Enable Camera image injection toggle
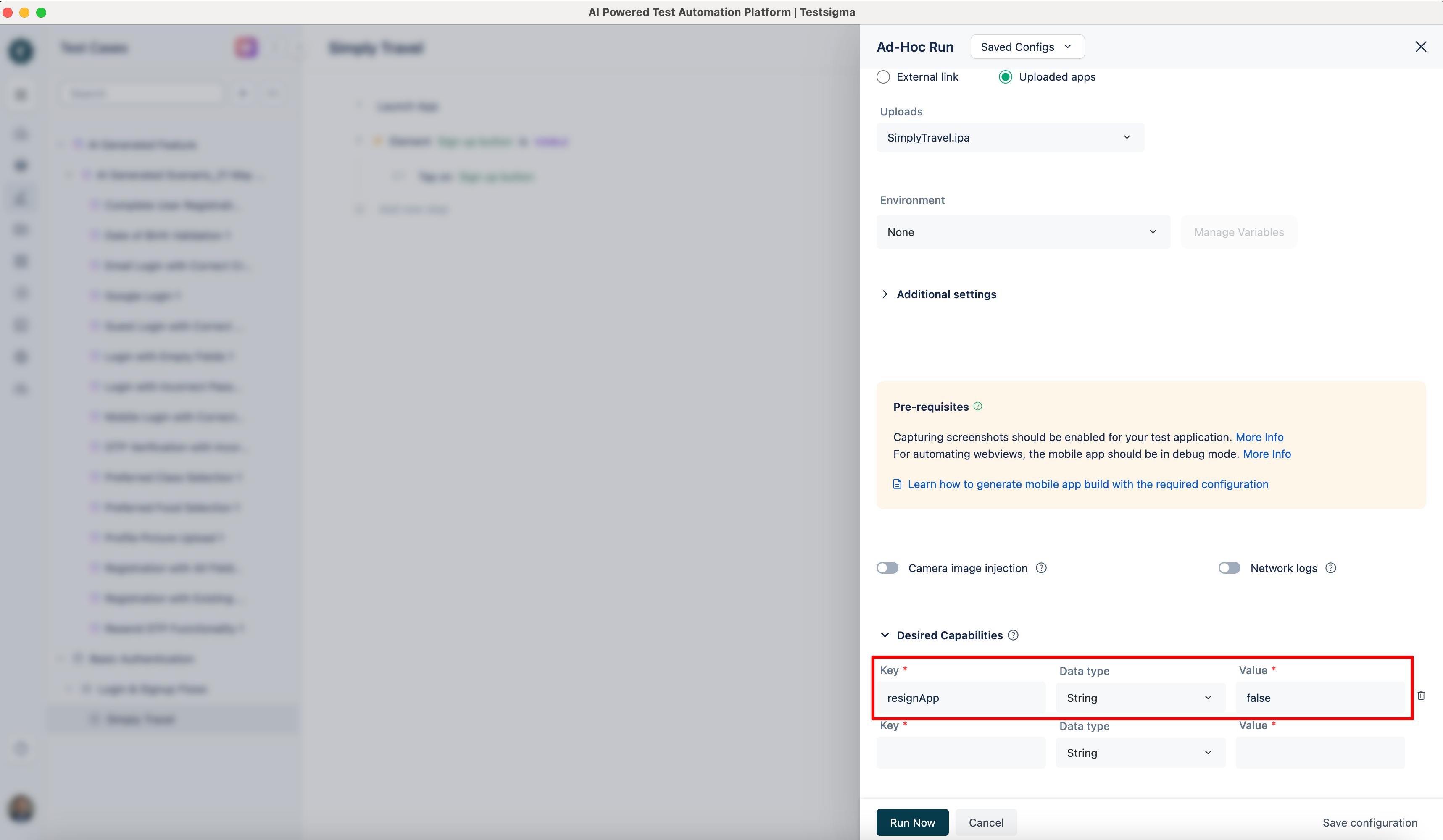Image resolution: width=1443 pixels, height=840 pixels. coord(887,568)
